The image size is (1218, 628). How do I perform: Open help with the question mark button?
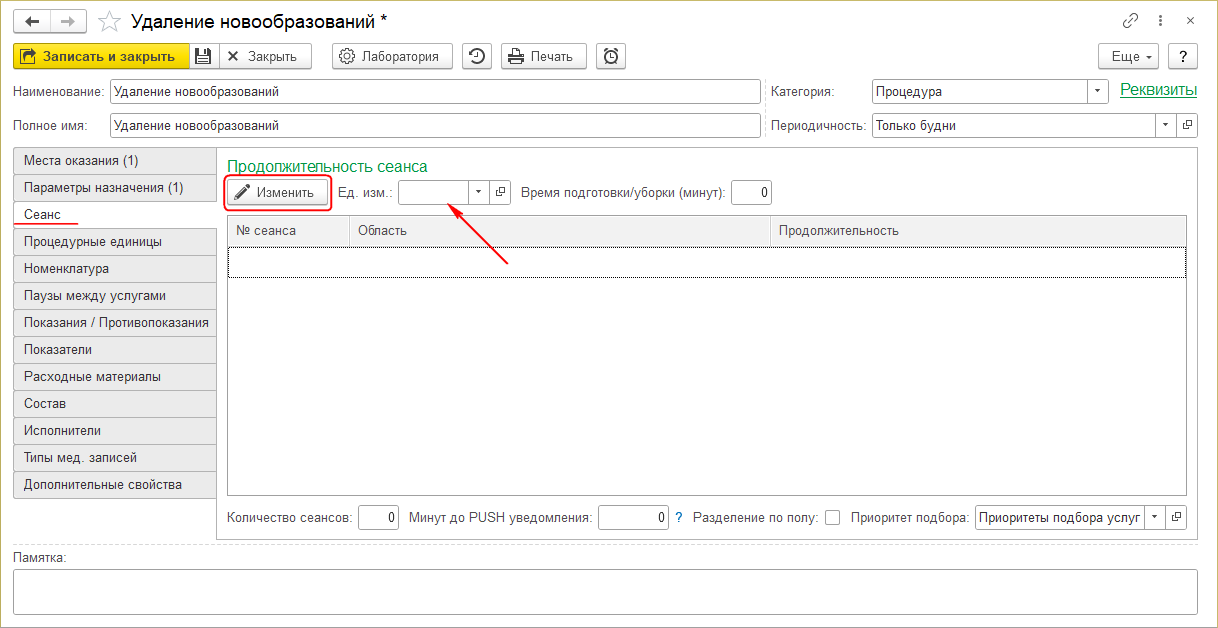(1183, 56)
